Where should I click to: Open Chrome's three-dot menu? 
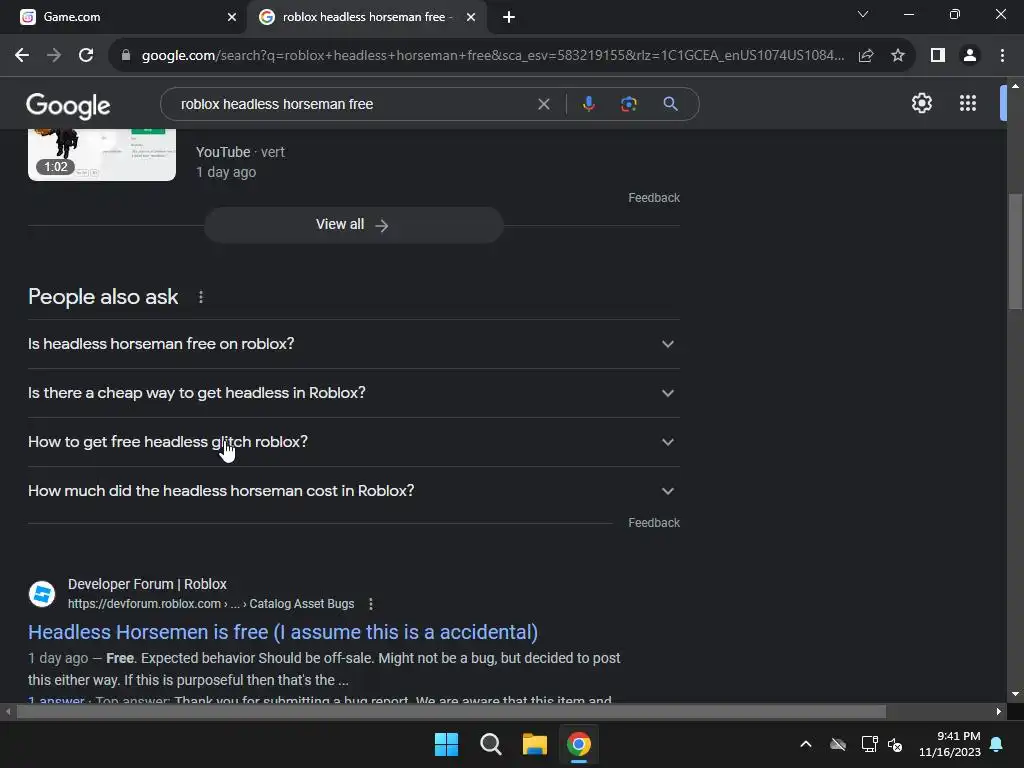pyautogui.click(x=1002, y=56)
